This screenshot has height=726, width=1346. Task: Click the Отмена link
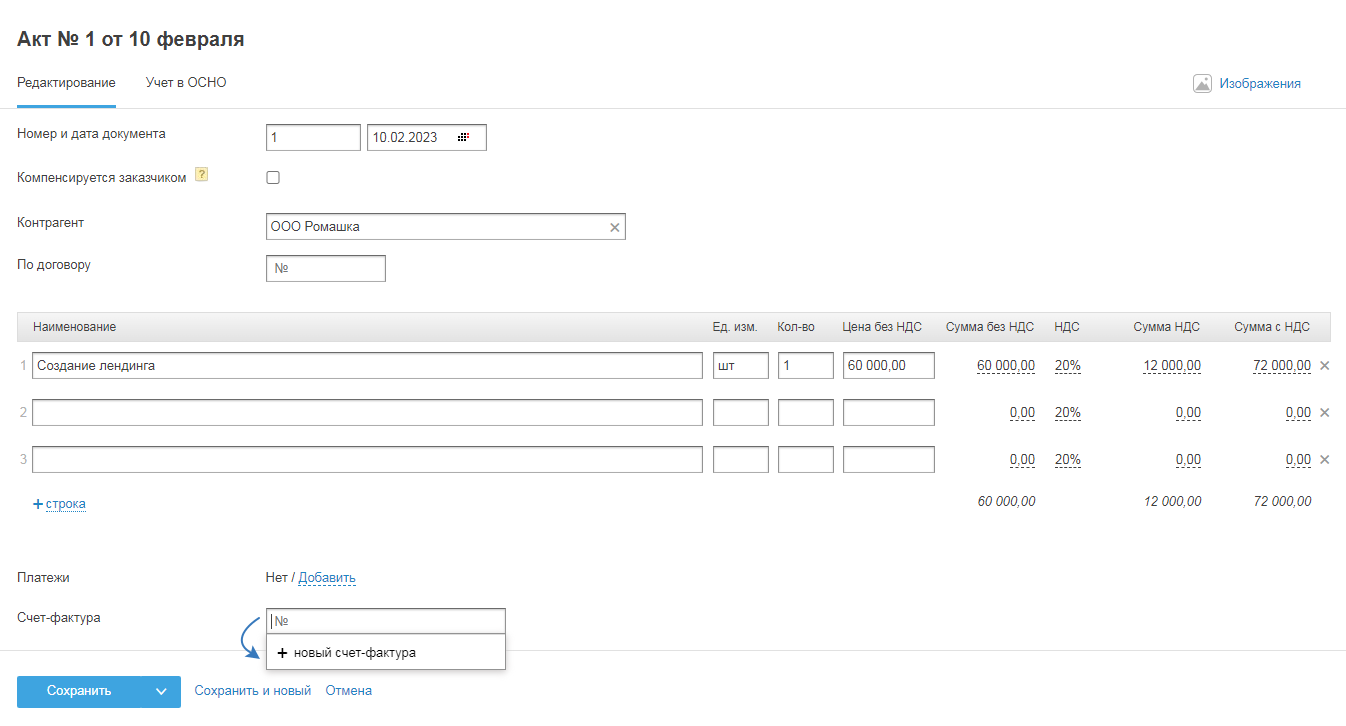(x=348, y=691)
